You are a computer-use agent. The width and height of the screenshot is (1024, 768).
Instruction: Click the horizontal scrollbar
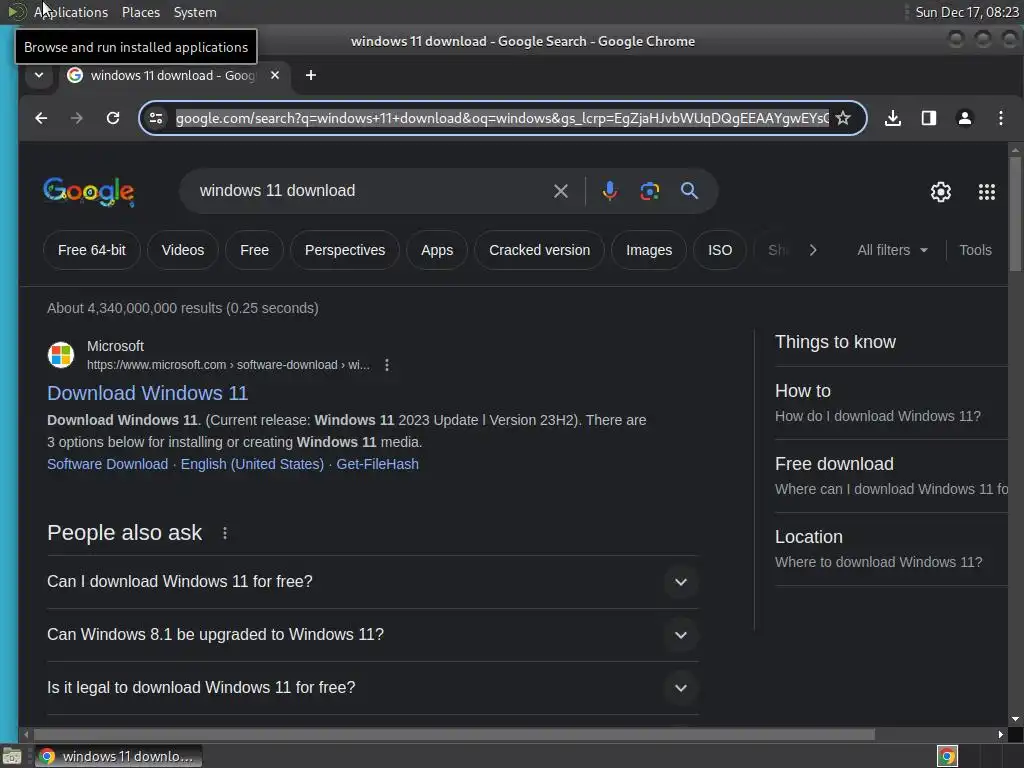[454, 735]
